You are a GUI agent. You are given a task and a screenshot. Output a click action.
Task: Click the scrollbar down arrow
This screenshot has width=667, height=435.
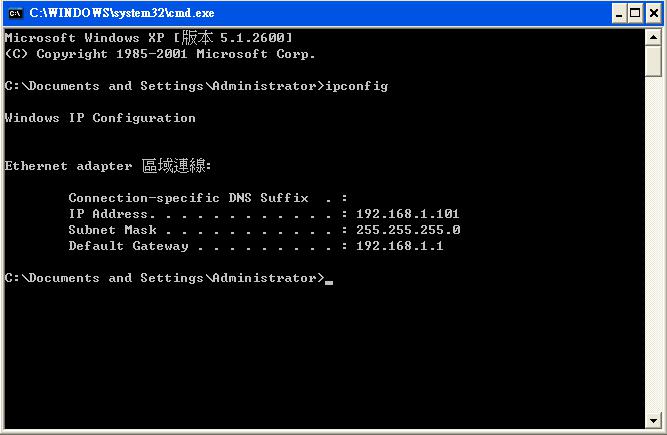[653, 421]
